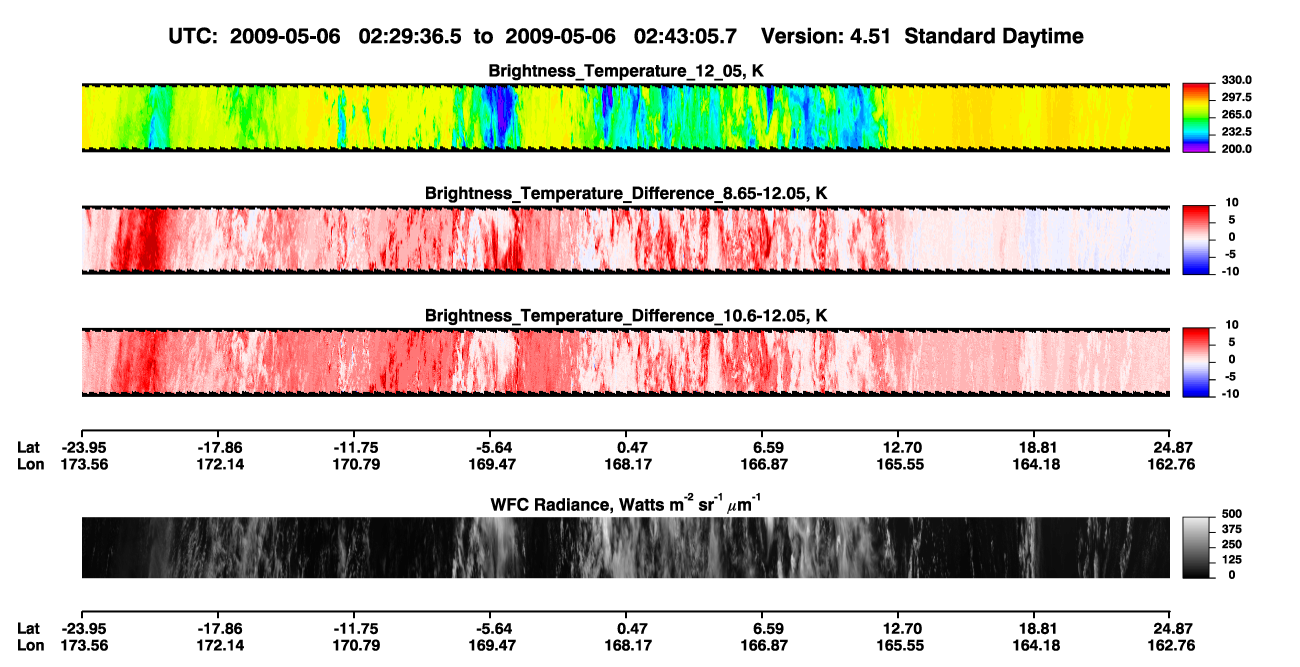Click the '232.5' color scale label
The width and height of the screenshot is (1300, 667).
coord(1237,131)
